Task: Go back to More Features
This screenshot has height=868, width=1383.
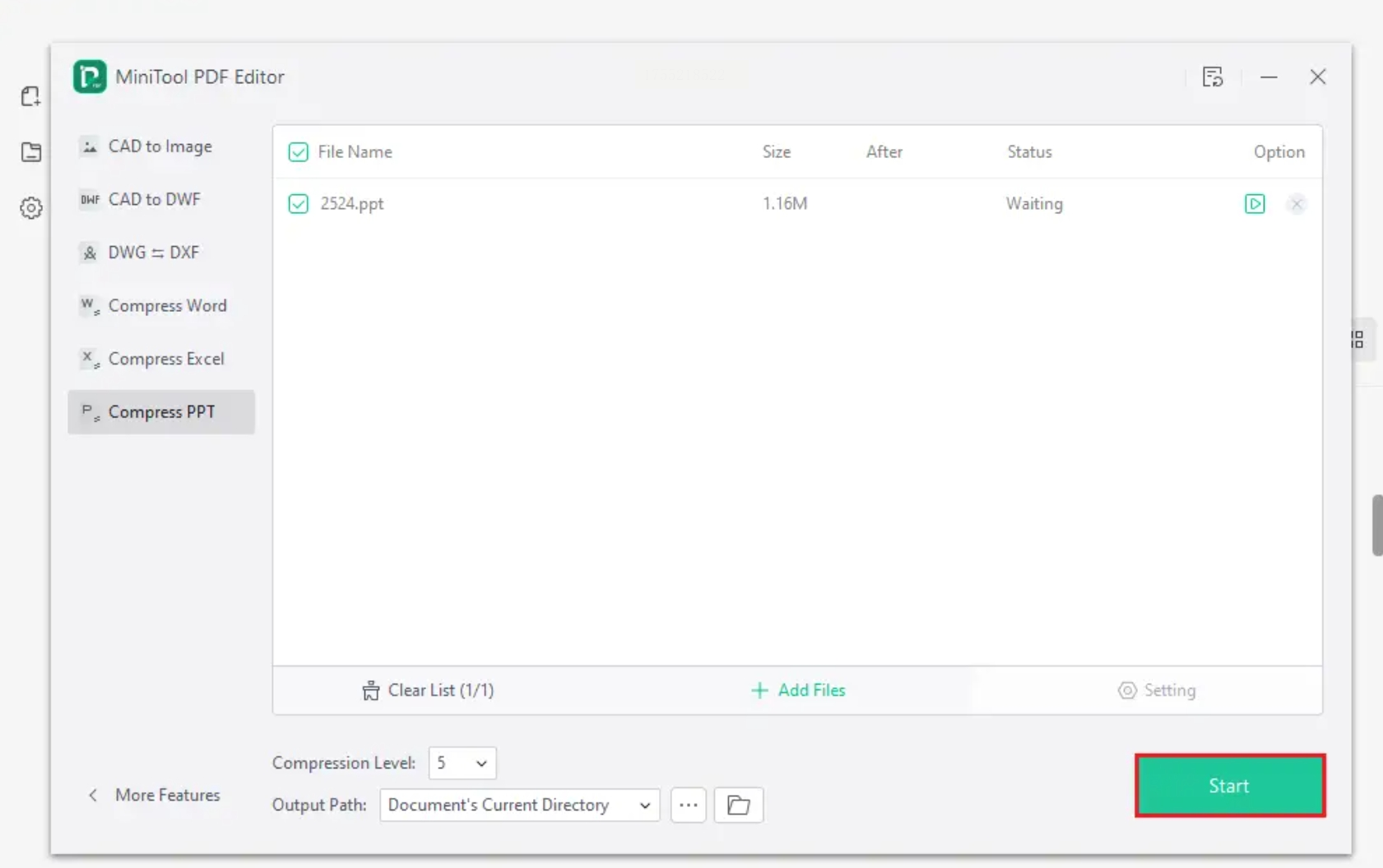Action: point(155,795)
